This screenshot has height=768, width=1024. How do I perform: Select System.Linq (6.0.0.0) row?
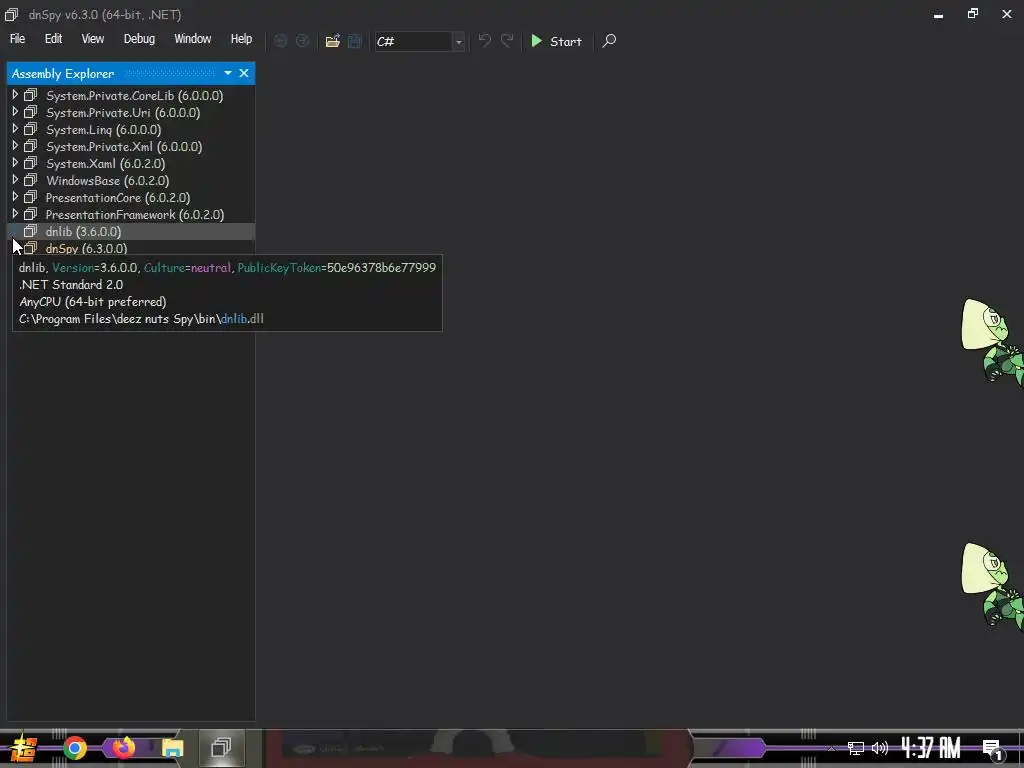131,129
